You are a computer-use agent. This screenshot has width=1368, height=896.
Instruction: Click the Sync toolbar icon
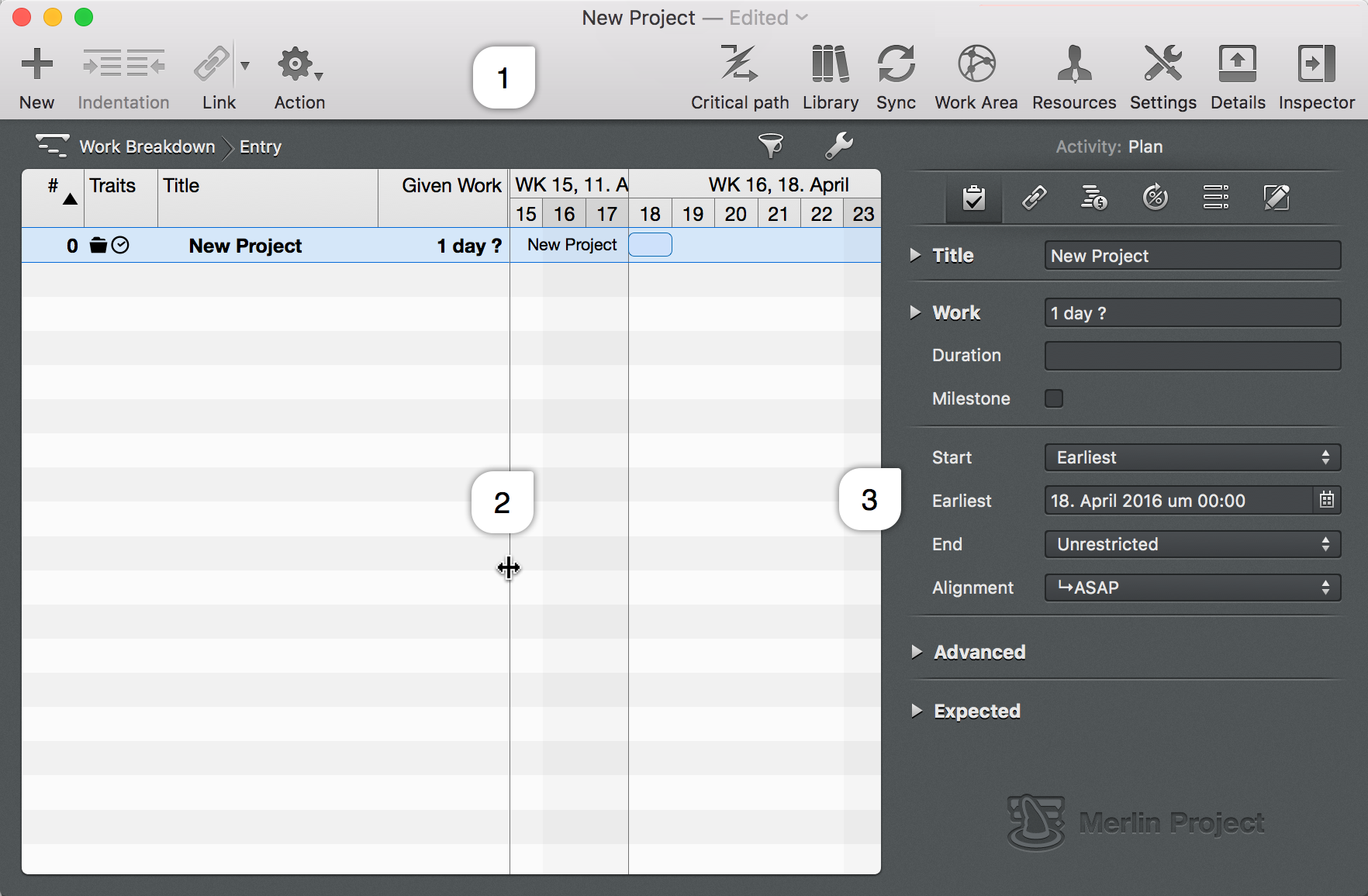coord(896,64)
